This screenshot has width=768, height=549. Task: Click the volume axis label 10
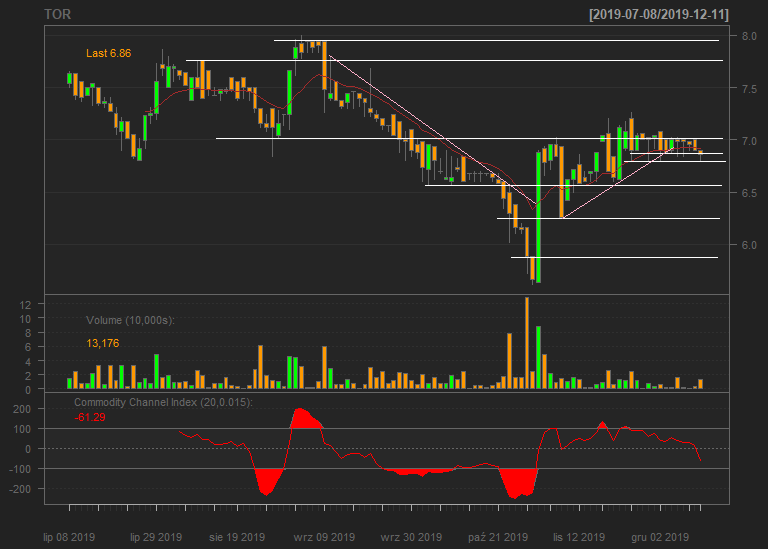click(x=25, y=319)
